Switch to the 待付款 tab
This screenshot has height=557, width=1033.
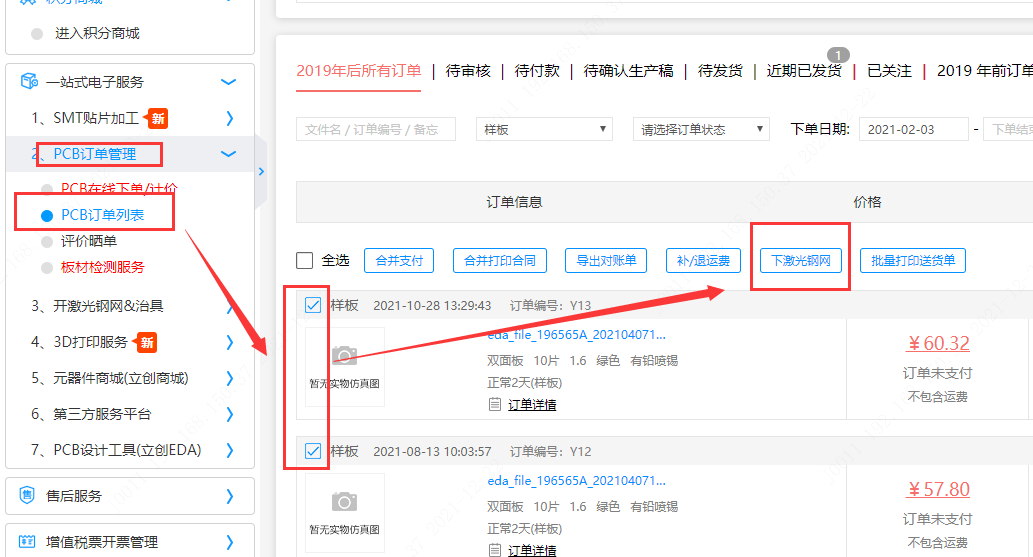click(537, 71)
